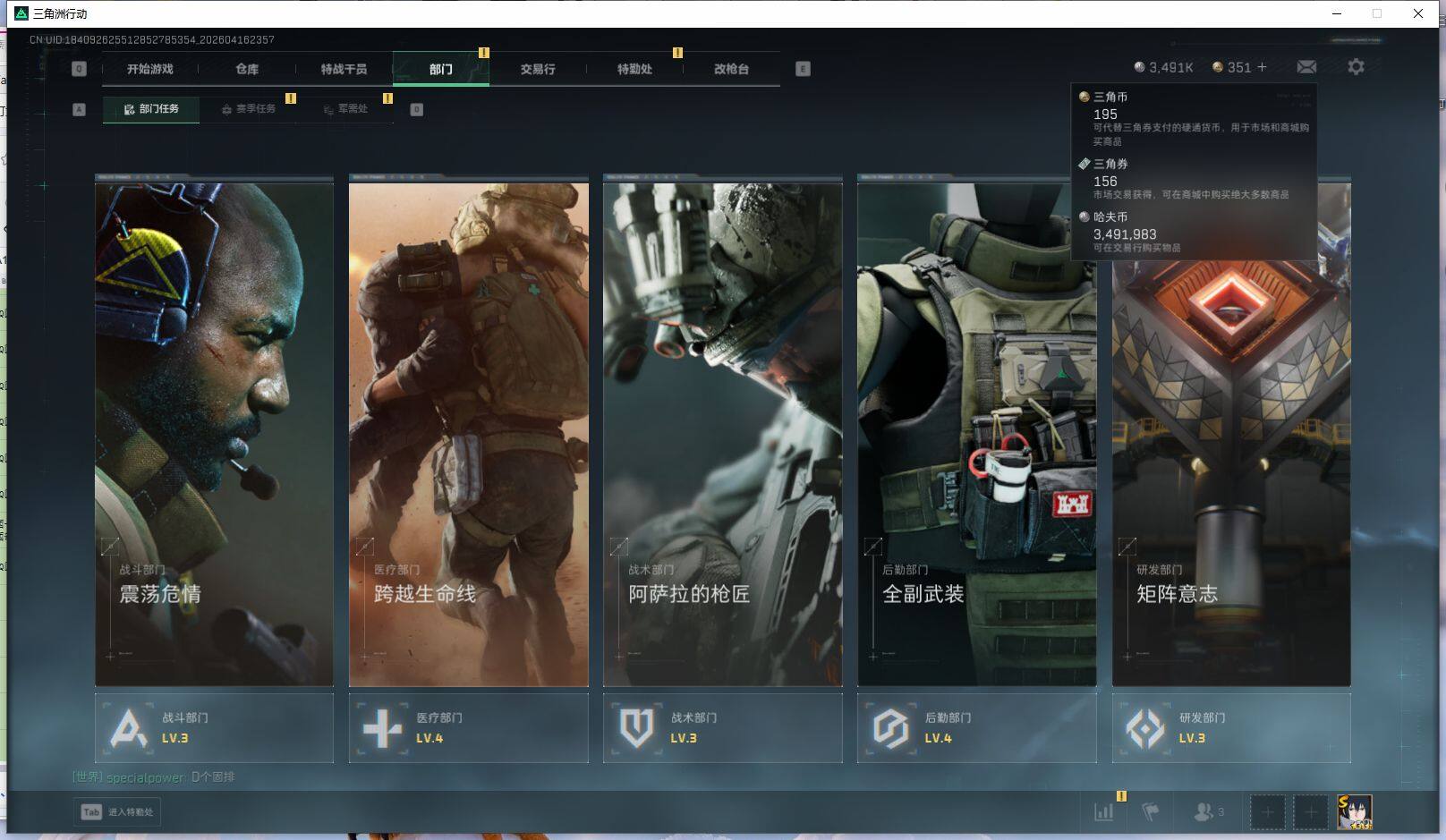
Task: Click the flags icon in bottom bar
Action: tap(1151, 811)
